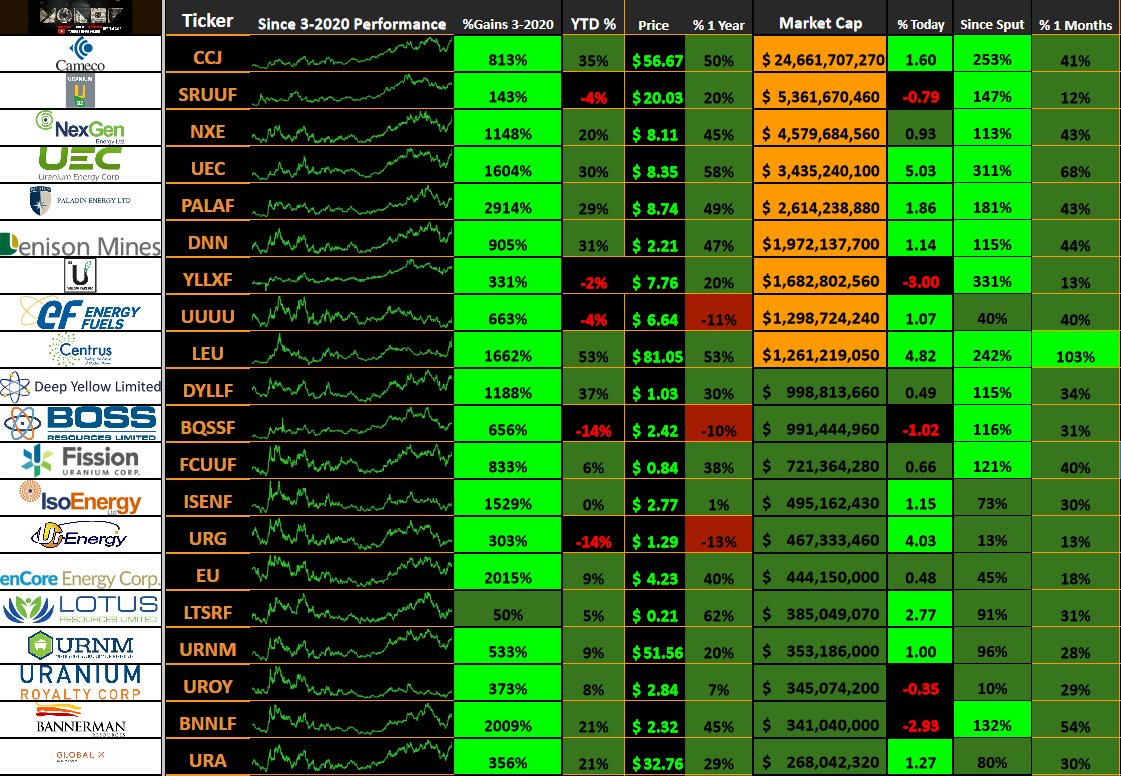Click the Price column header

653,25
